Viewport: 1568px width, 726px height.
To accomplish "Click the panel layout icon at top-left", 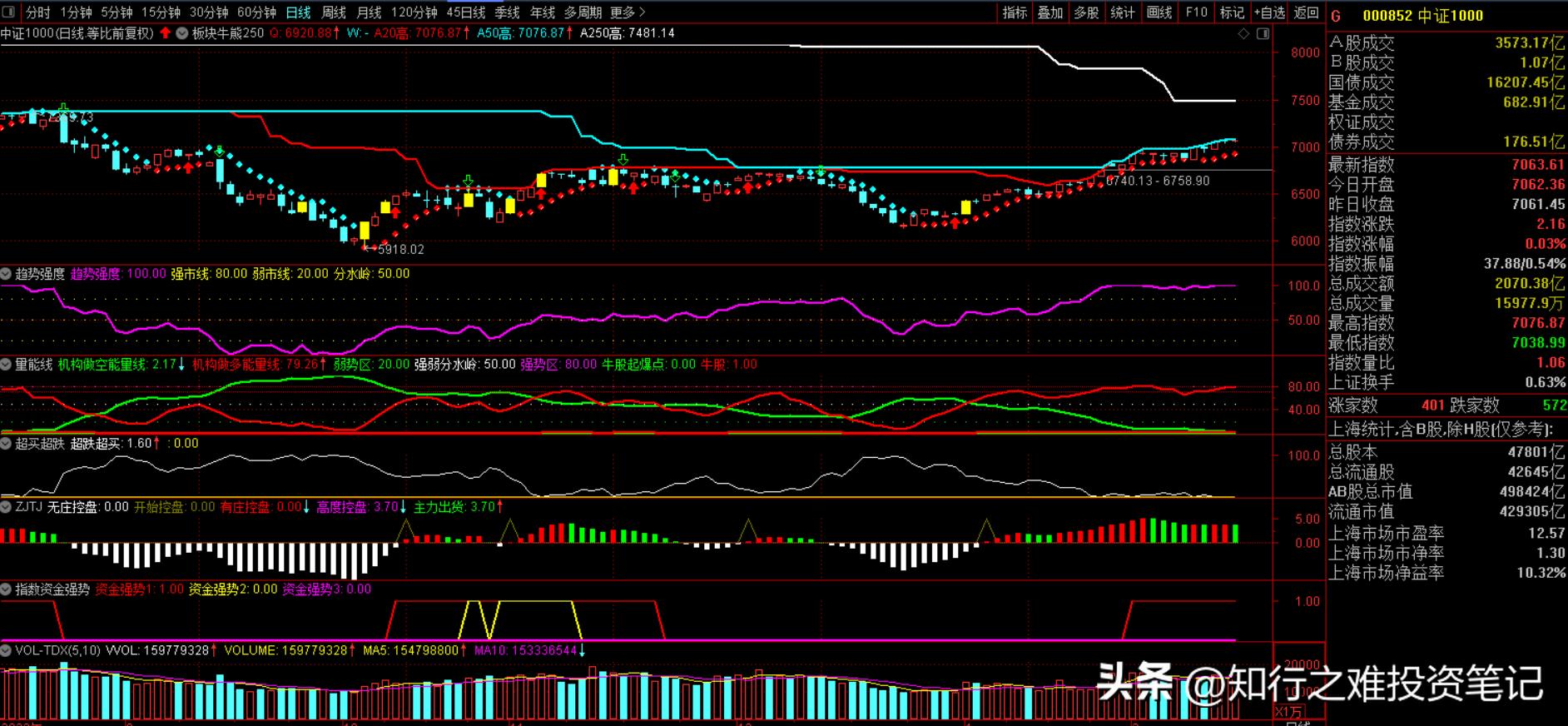I will [8, 12].
